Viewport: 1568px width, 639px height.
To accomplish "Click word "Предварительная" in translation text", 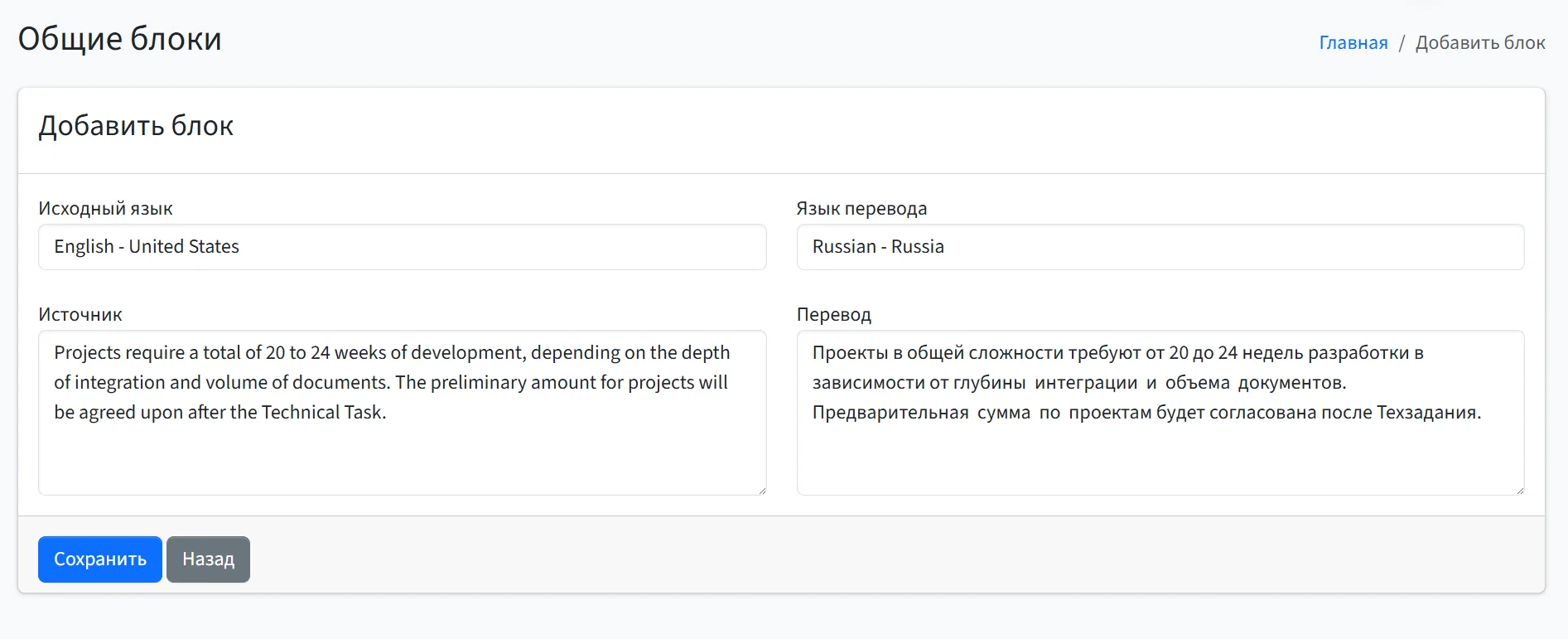I will [x=890, y=412].
